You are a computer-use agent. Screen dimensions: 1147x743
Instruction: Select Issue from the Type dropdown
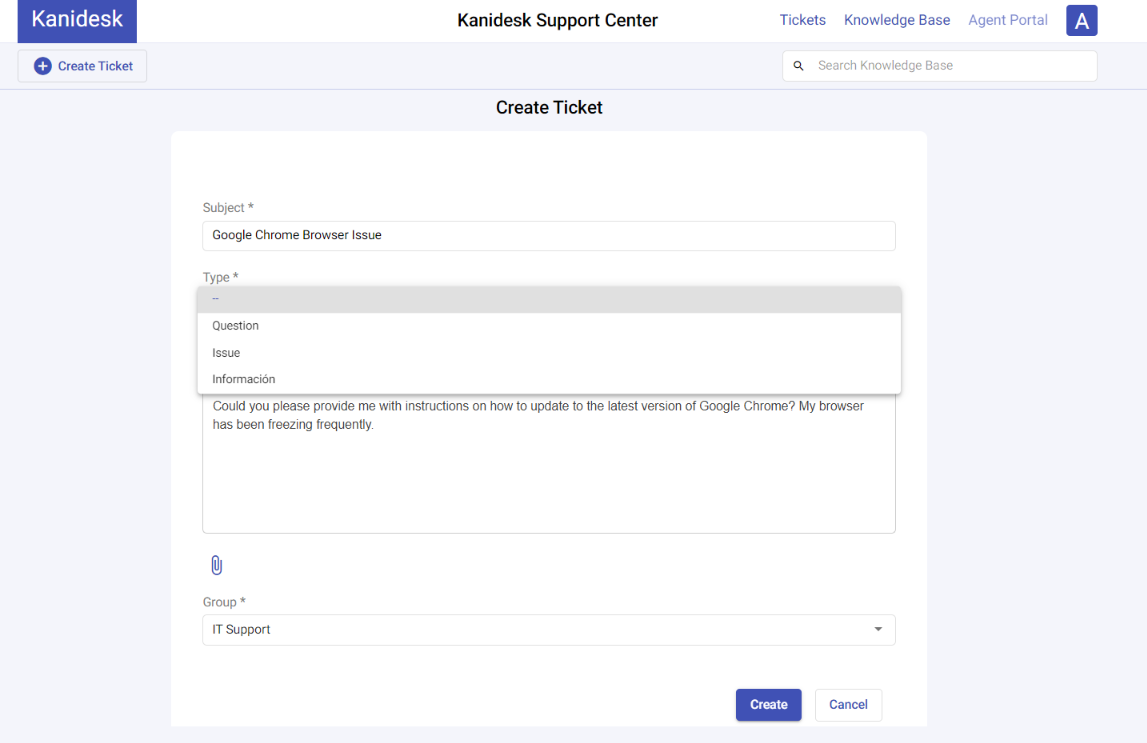click(226, 352)
